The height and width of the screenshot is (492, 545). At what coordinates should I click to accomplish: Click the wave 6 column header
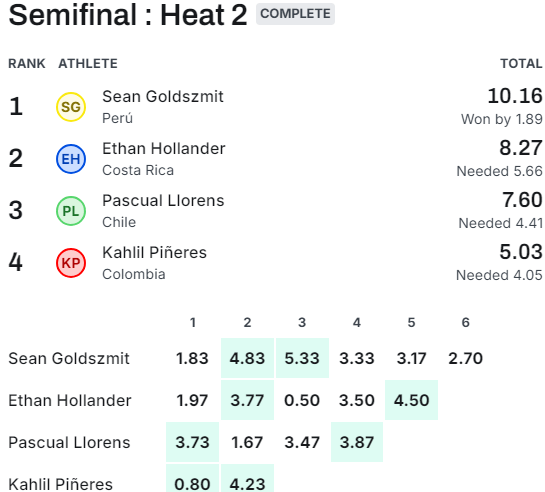point(466,322)
